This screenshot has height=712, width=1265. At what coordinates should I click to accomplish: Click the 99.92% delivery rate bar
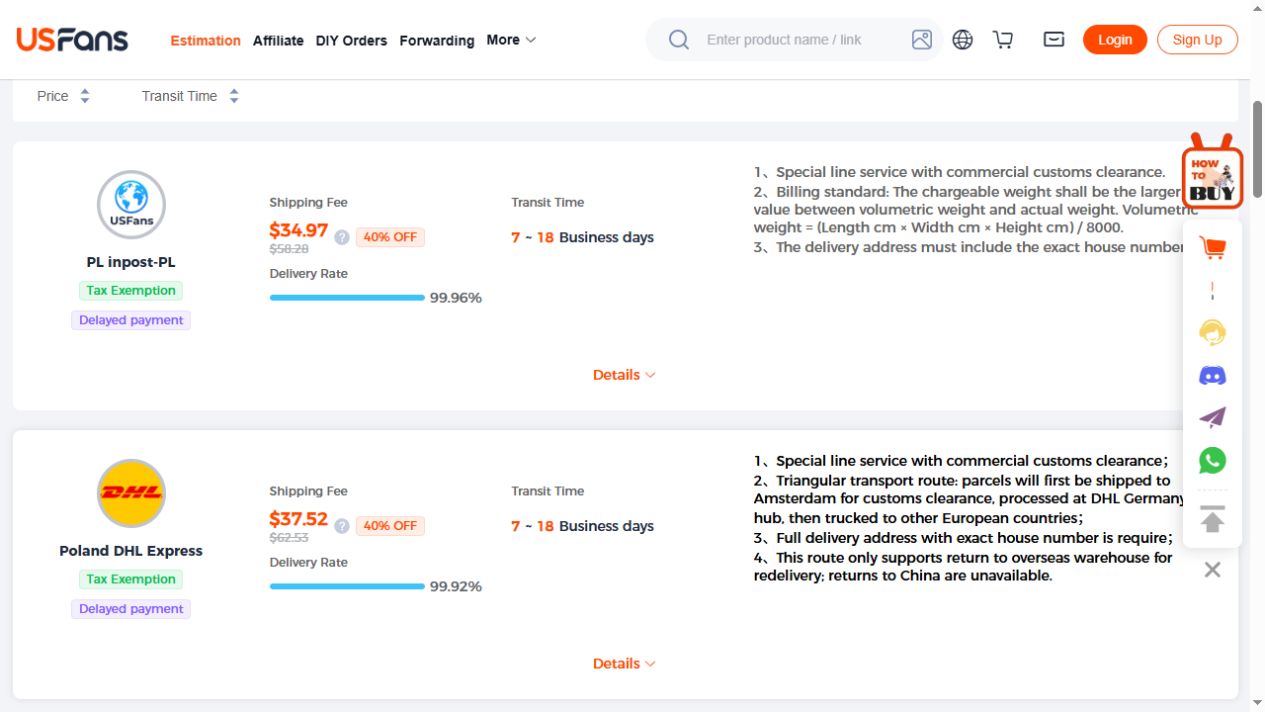[x=347, y=586]
